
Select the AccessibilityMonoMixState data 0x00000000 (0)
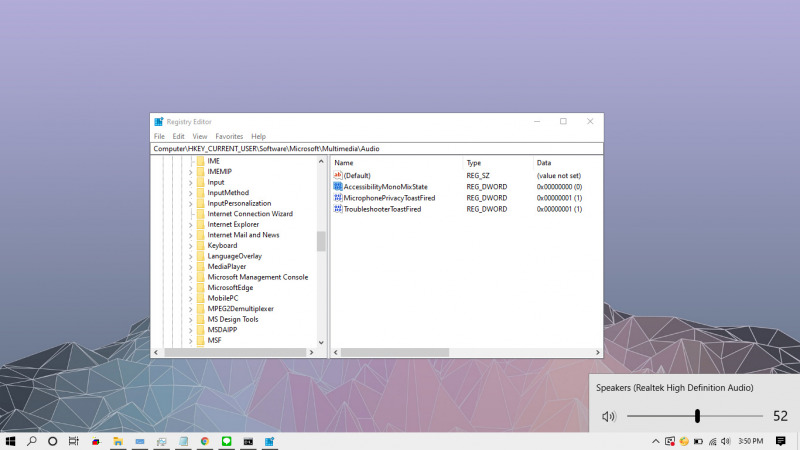click(559, 187)
